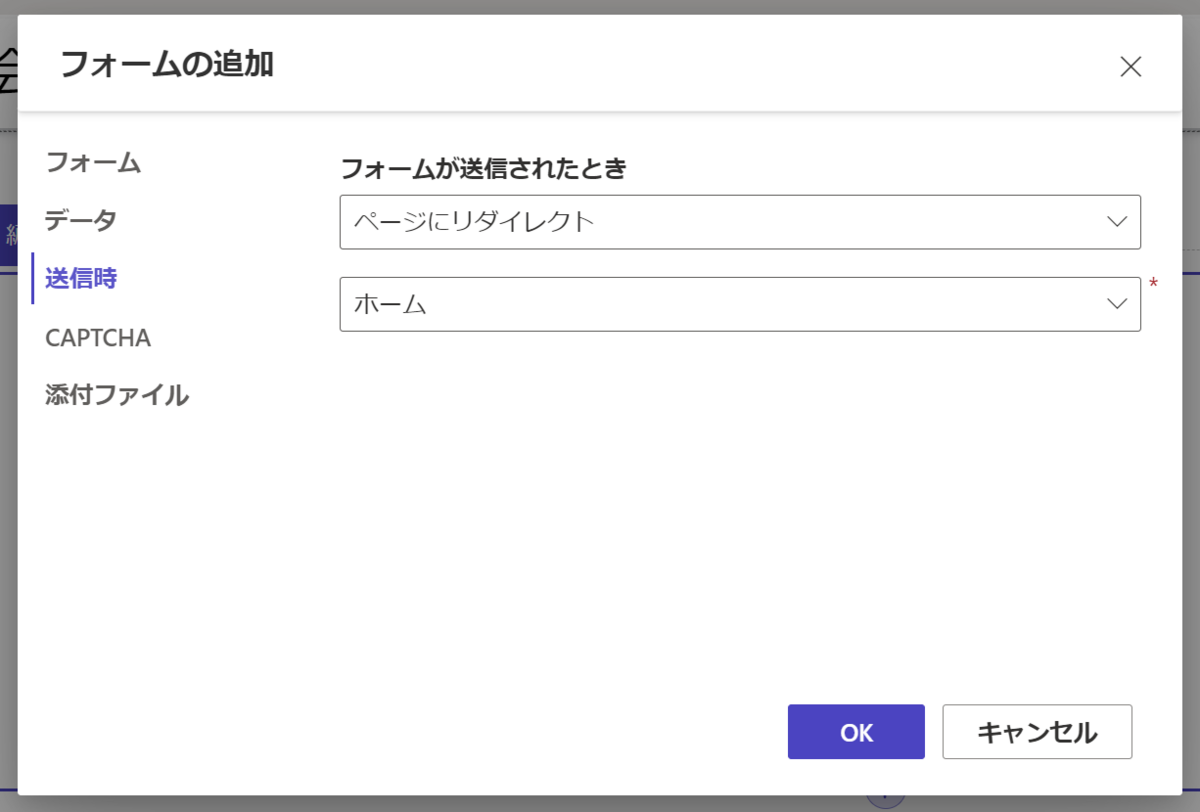Click the フォームの追加 dialog title
The image size is (1200, 812).
167,65
